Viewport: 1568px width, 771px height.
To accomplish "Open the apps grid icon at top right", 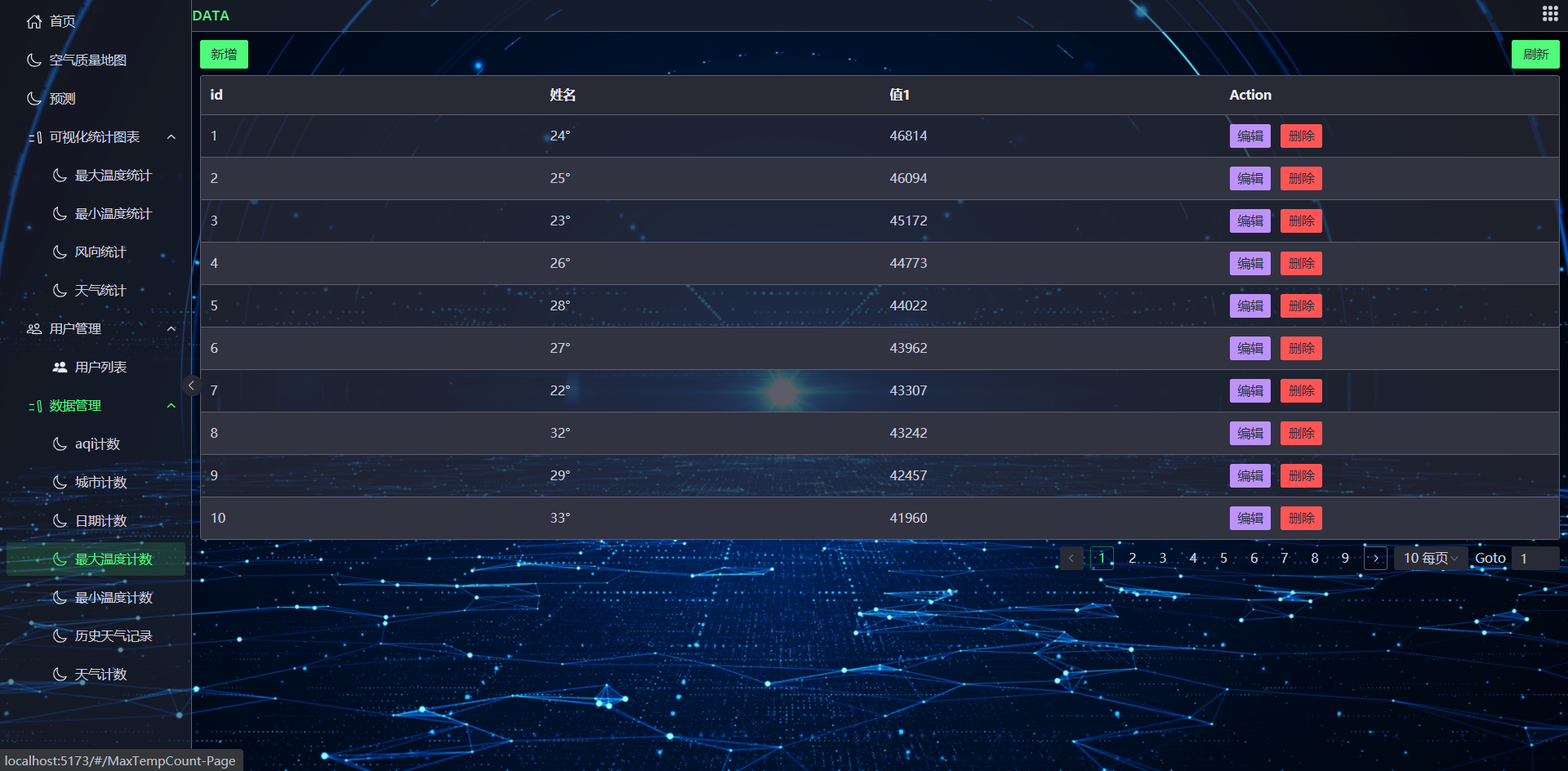I will click(1549, 13).
